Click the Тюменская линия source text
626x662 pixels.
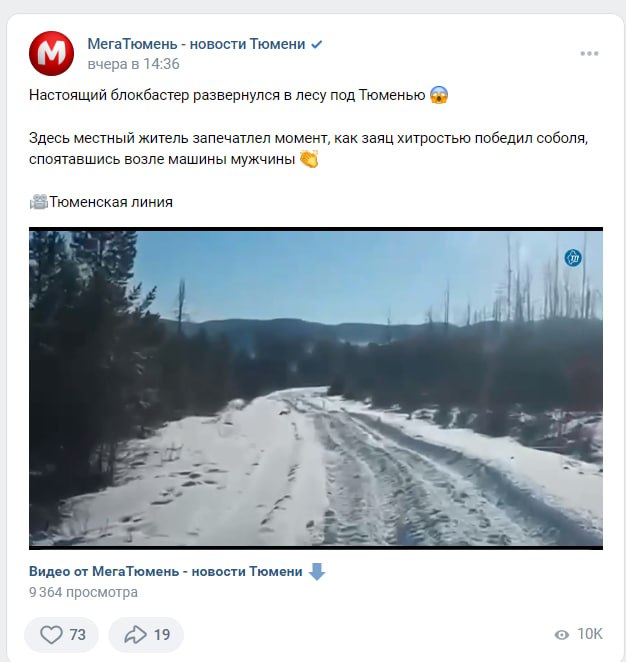pos(111,202)
